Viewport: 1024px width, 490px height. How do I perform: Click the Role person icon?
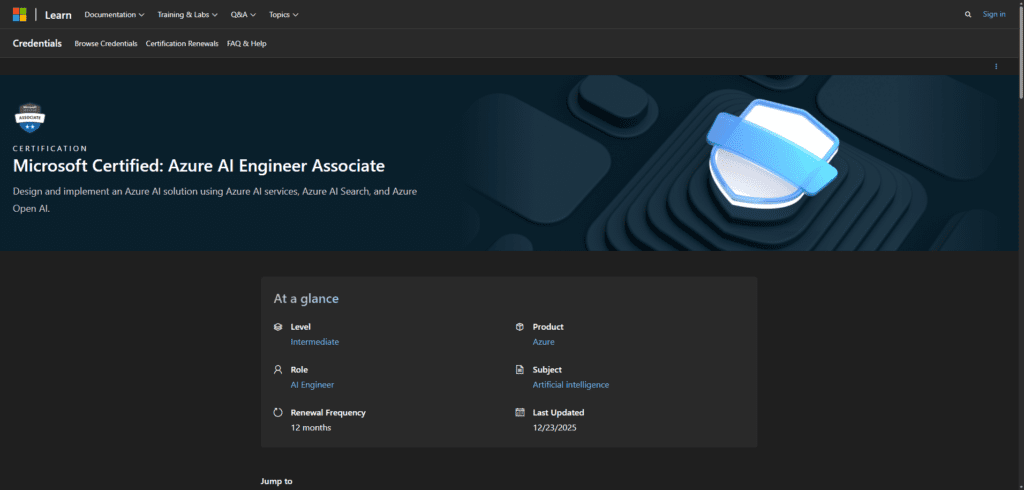point(278,370)
